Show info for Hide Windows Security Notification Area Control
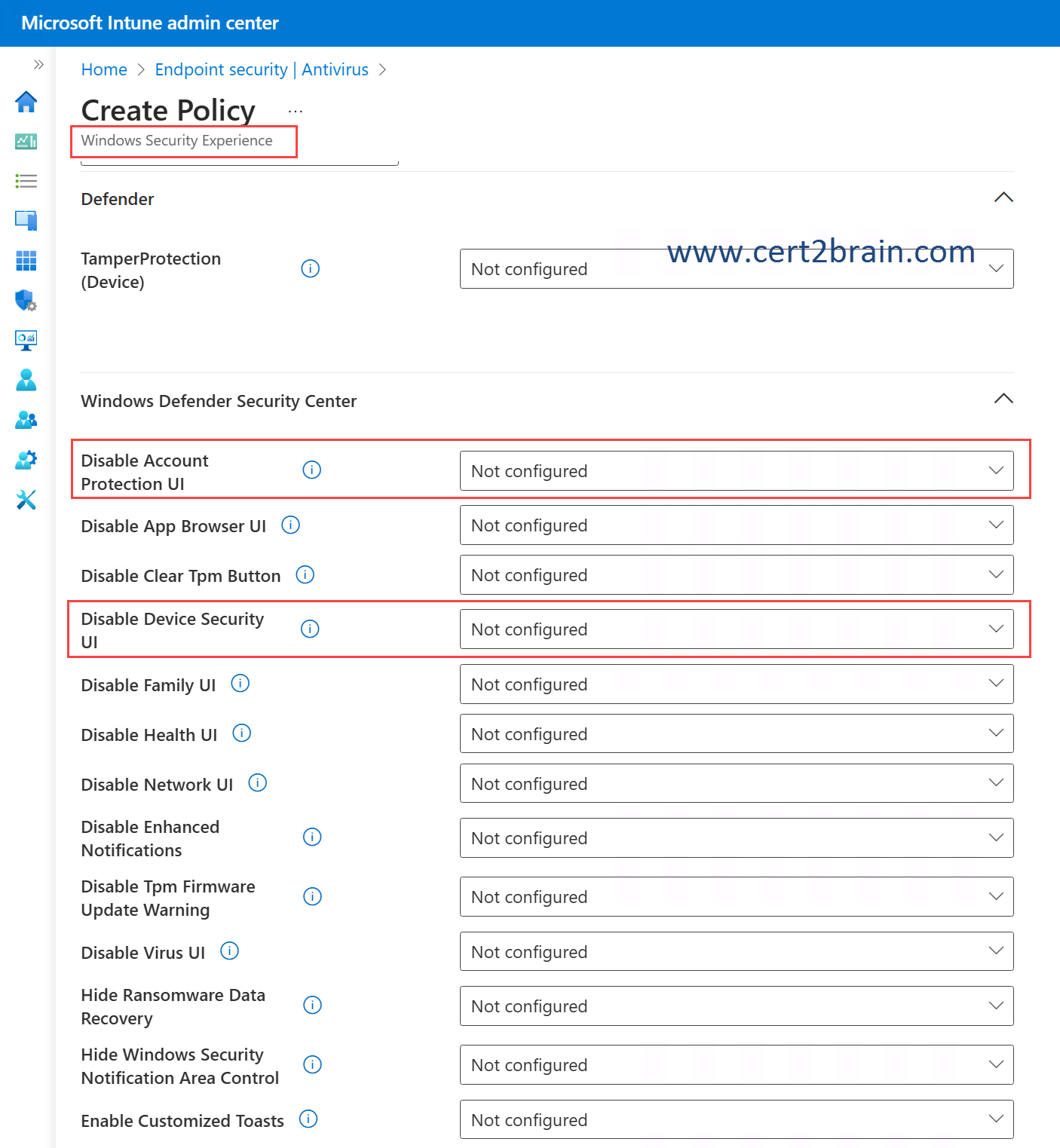This screenshot has height=1148, width=1060. pos(312,1064)
